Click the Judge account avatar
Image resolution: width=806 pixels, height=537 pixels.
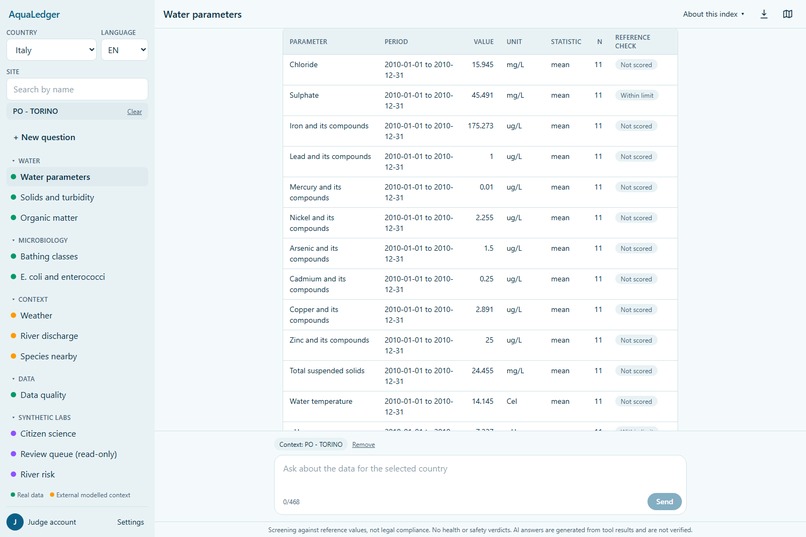[x=15, y=522]
